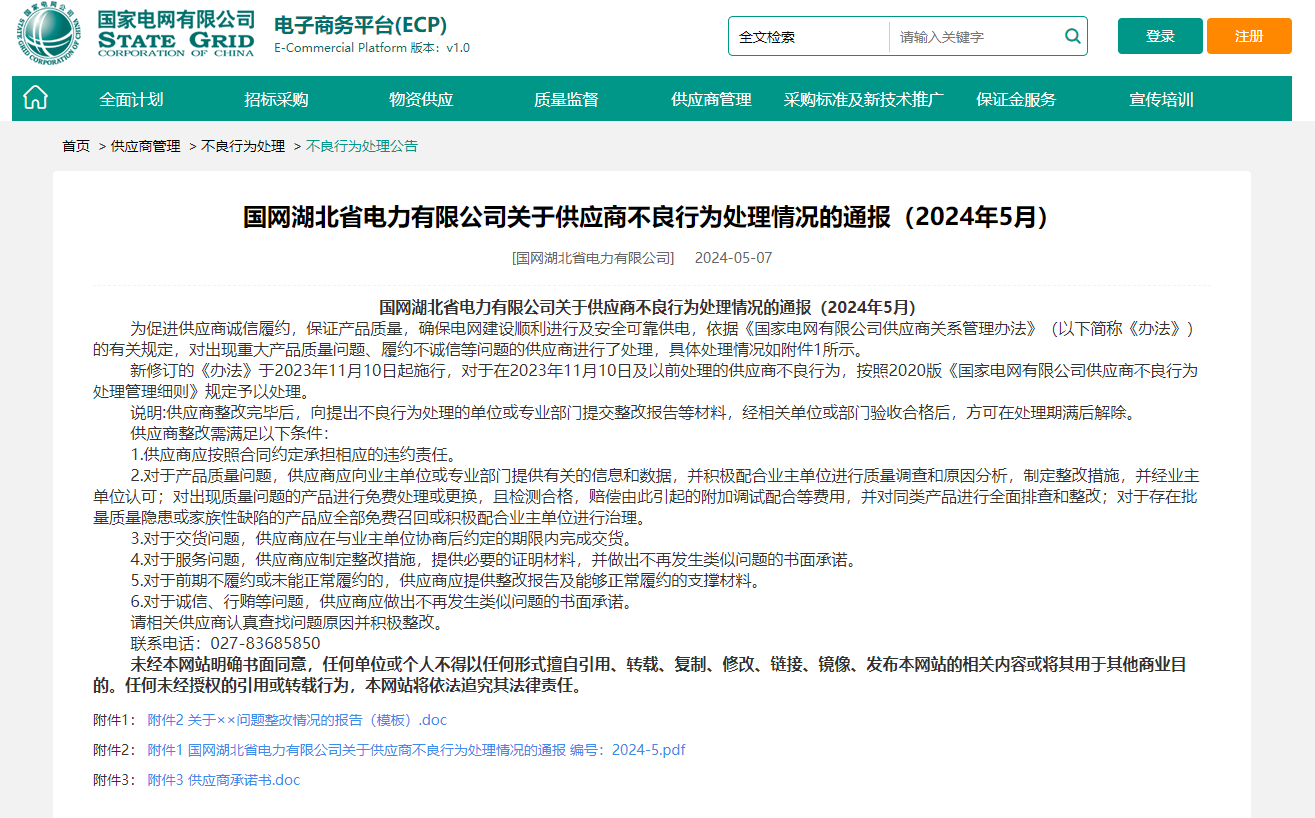1315x818 pixels.
Task: Click the home icon in navigation bar
Action: coord(36,98)
